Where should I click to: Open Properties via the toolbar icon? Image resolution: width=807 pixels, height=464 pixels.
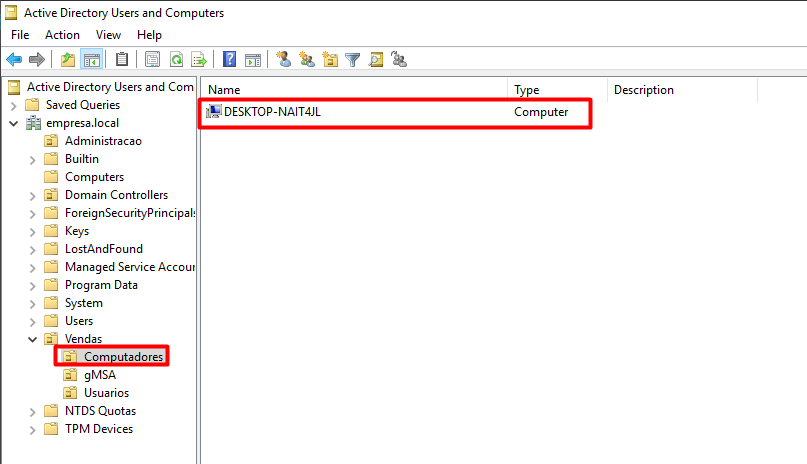pos(152,60)
